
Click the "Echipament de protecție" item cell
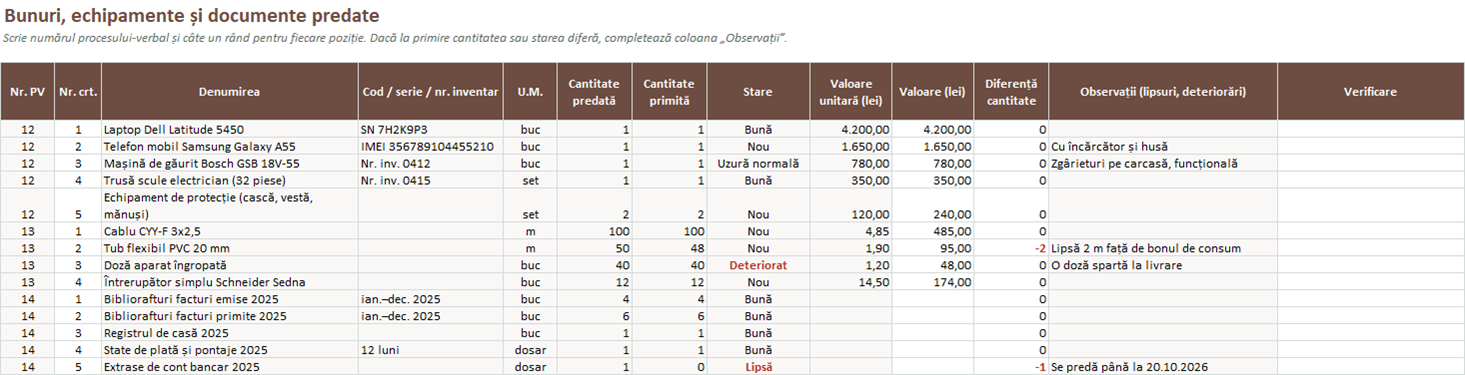pos(229,206)
